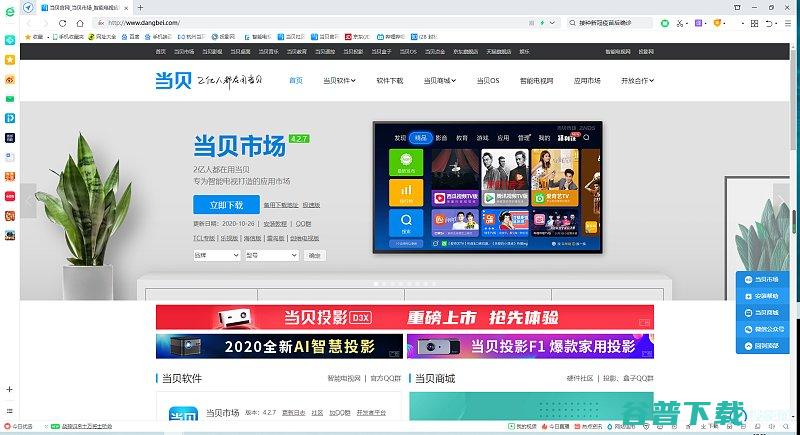
Task: Open the yellow star sidebar icon
Action: point(10,60)
